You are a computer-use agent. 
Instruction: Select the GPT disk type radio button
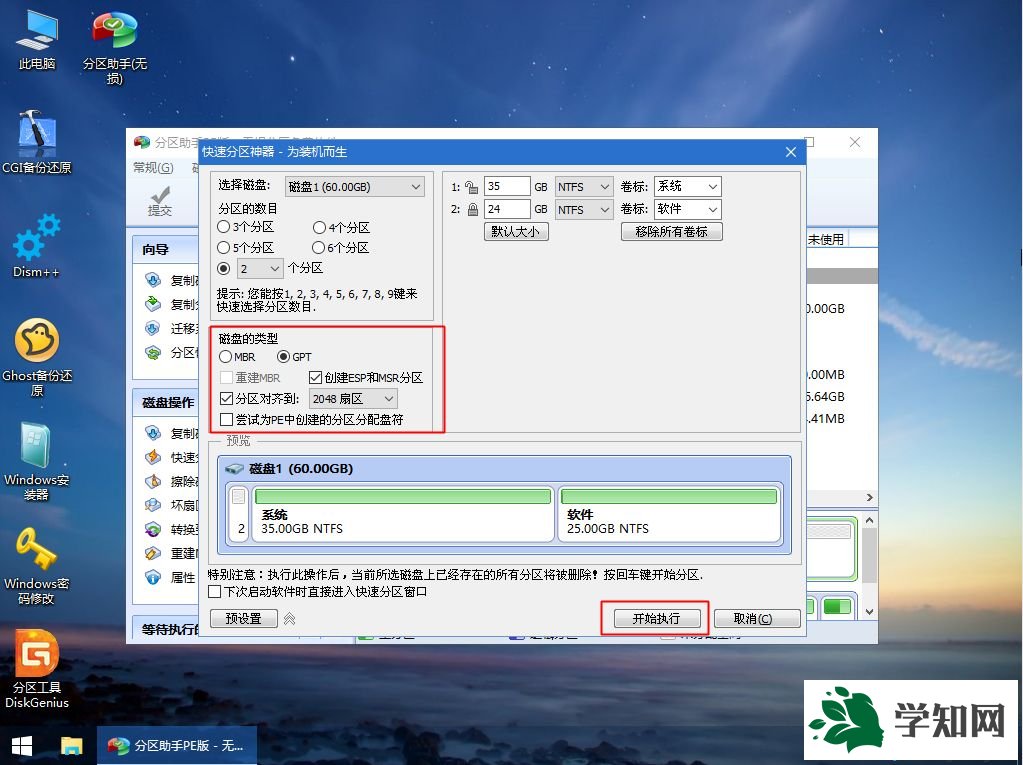click(283, 357)
